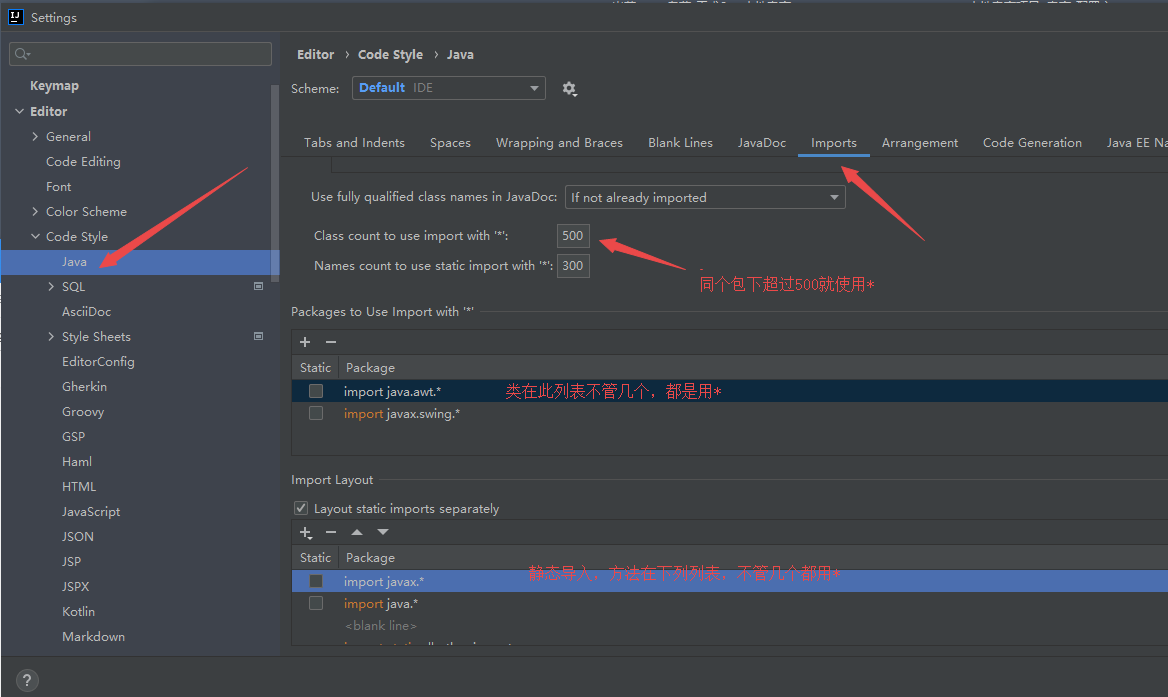Select HTML code style
This screenshot has width=1168, height=697.
pyautogui.click(x=79, y=486)
